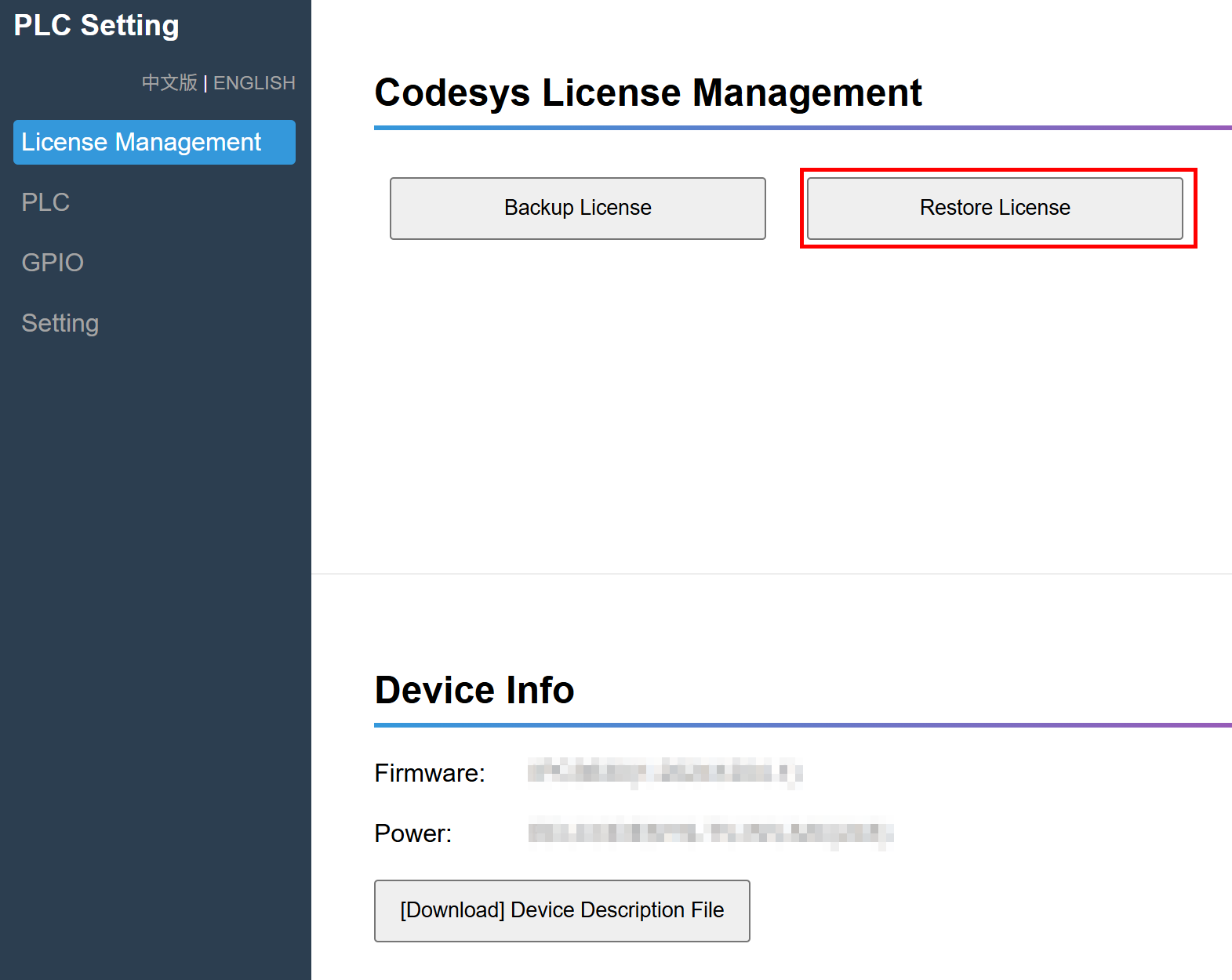Switch language to 中文版
This screenshot has width=1232, height=980.
click(x=169, y=83)
